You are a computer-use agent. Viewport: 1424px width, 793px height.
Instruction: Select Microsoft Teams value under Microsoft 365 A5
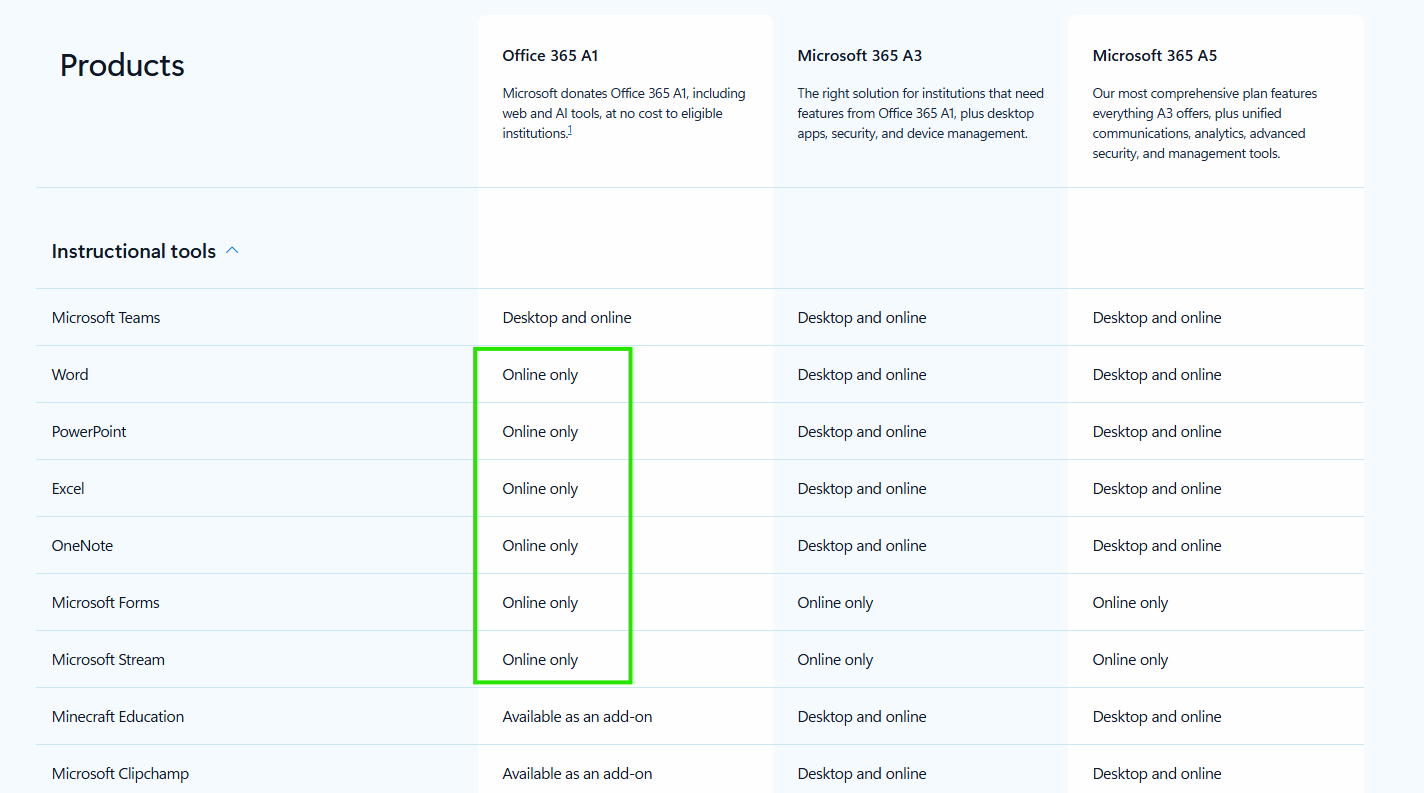coord(1157,318)
